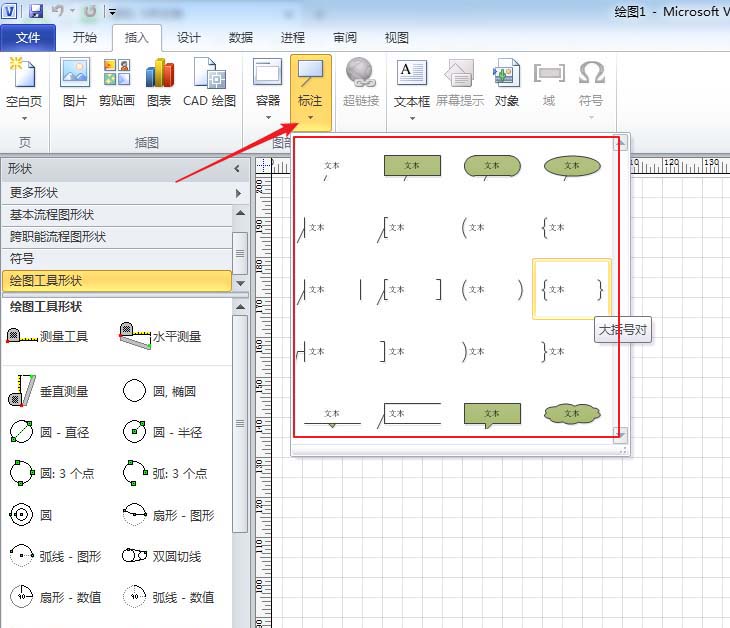This screenshot has height=628, width=730.
Task: Choose the plain text callout in gallery
Action: 331,168
